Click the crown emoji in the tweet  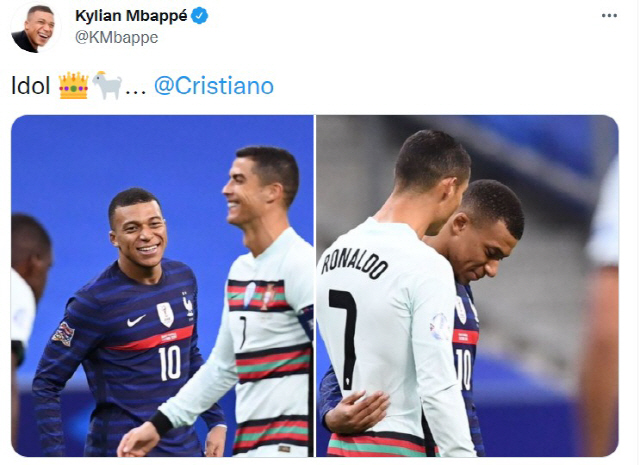pos(73,85)
